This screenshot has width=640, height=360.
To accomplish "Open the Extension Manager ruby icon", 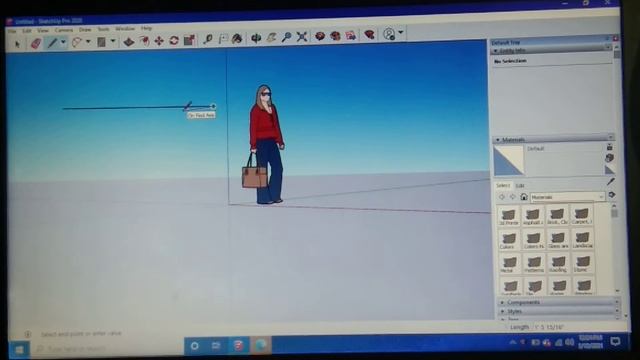I will click(369, 35).
